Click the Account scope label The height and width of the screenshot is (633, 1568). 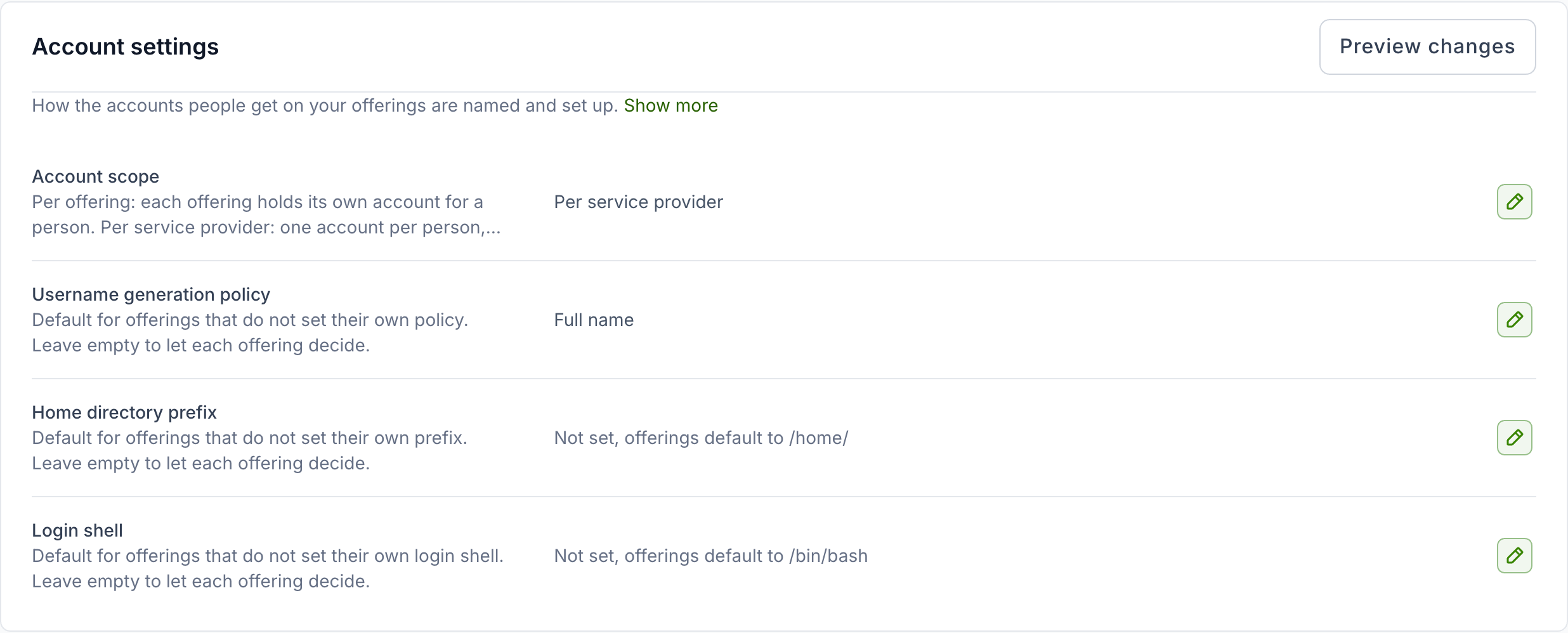[95, 176]
